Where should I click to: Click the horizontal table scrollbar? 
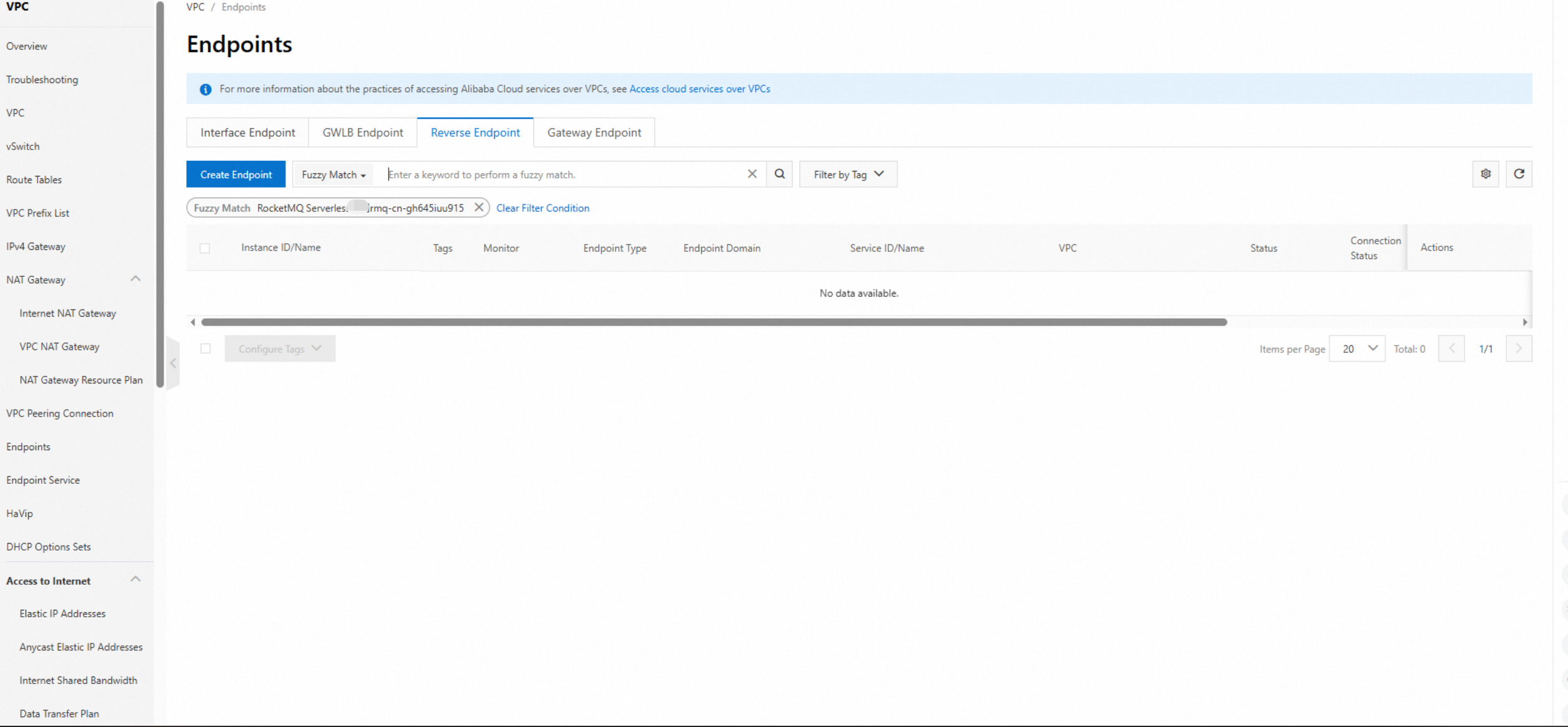click(x=714, y=322)
